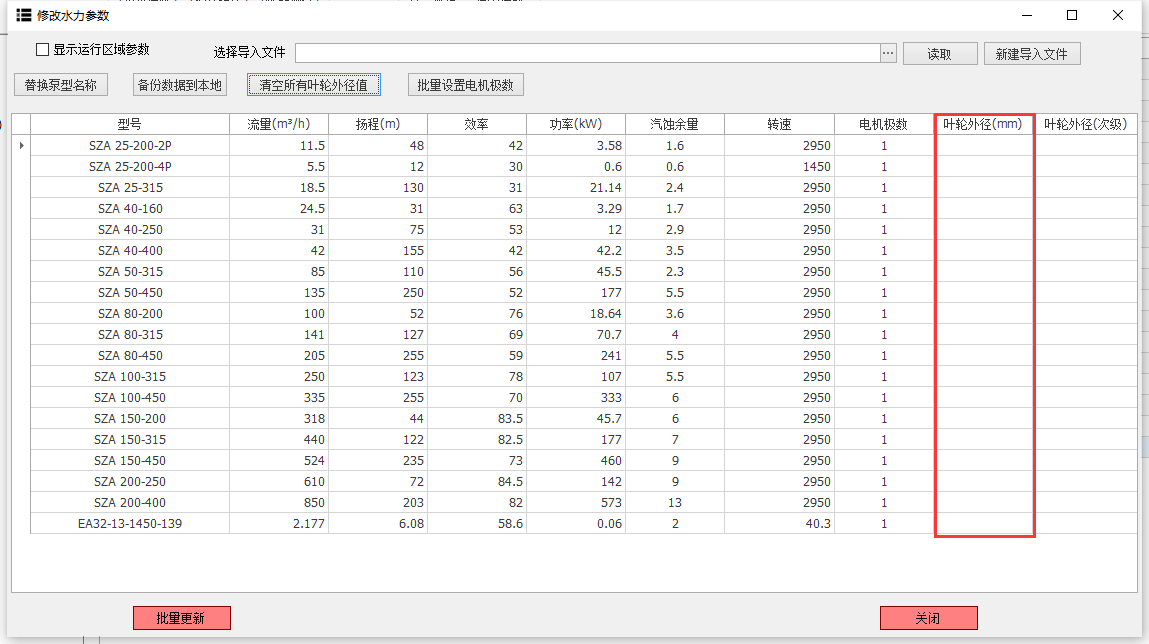Select the SZA 50-315 model cell
The image size is (1149, 644).
coord(130,272)
